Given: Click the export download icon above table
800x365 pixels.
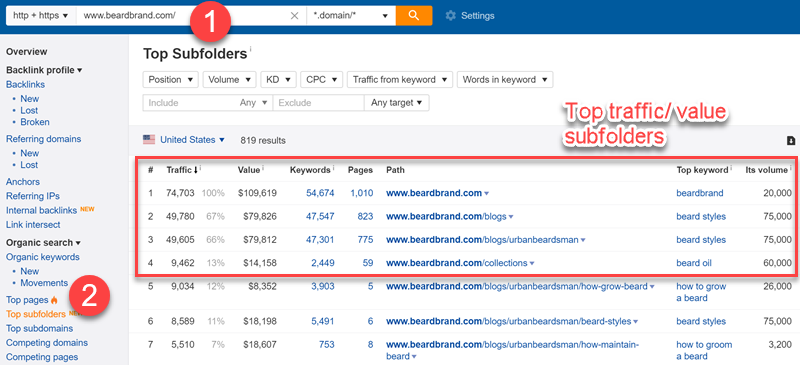Looking at the screenshot, I should click(x=791, y=140).
